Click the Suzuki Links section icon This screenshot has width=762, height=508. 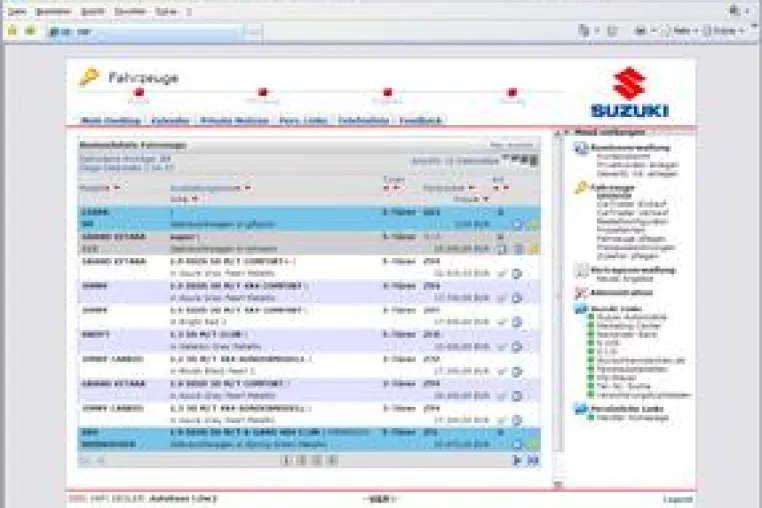click(581, 308)
